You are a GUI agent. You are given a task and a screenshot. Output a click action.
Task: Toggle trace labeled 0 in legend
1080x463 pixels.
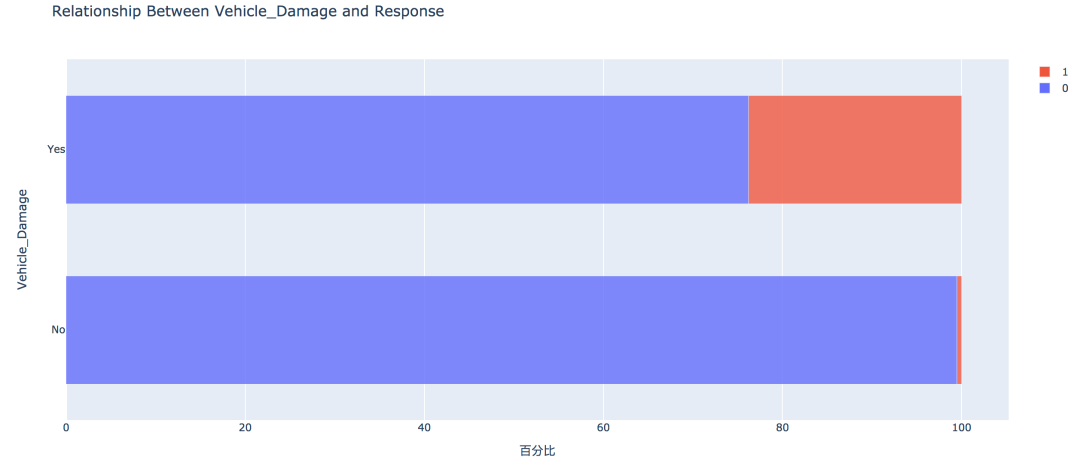pyautogui.click(x=1065, y=88)
